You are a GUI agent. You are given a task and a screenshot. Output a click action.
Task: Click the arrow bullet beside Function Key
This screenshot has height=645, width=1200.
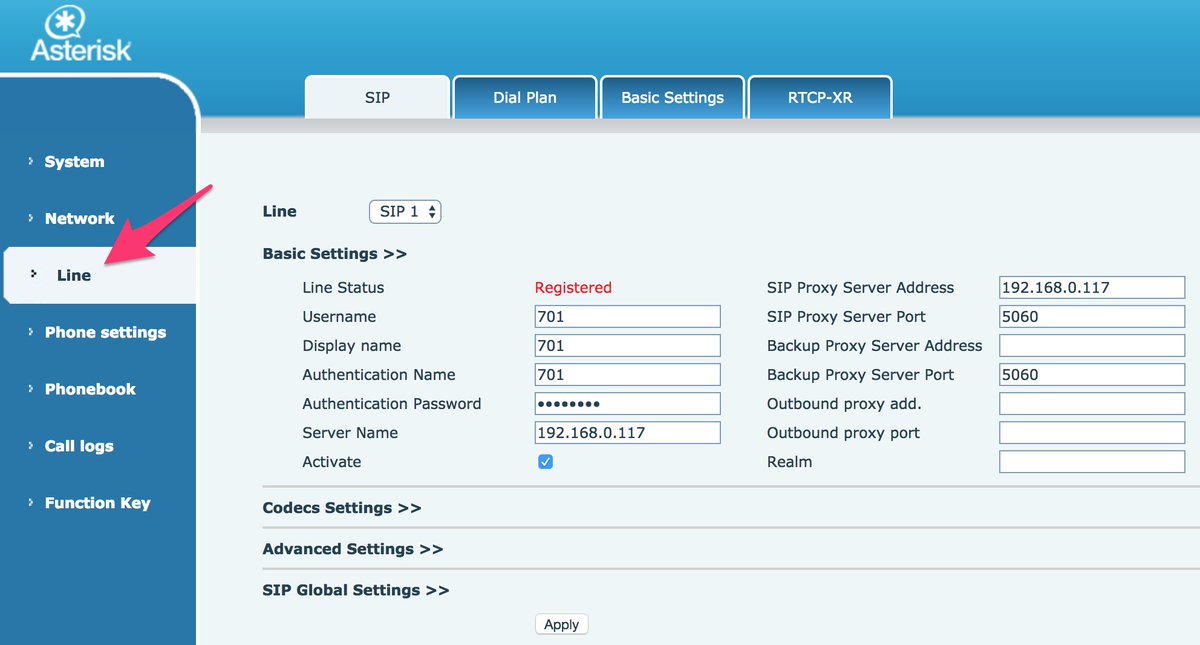31,503
